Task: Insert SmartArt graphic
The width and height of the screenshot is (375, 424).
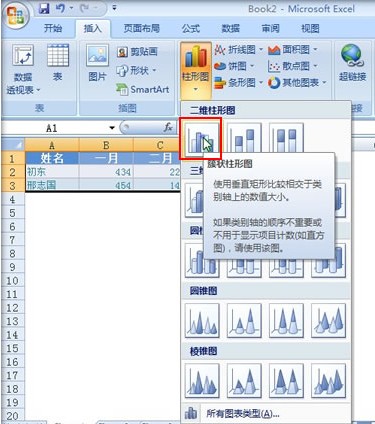Action: (x=142, y=89)
